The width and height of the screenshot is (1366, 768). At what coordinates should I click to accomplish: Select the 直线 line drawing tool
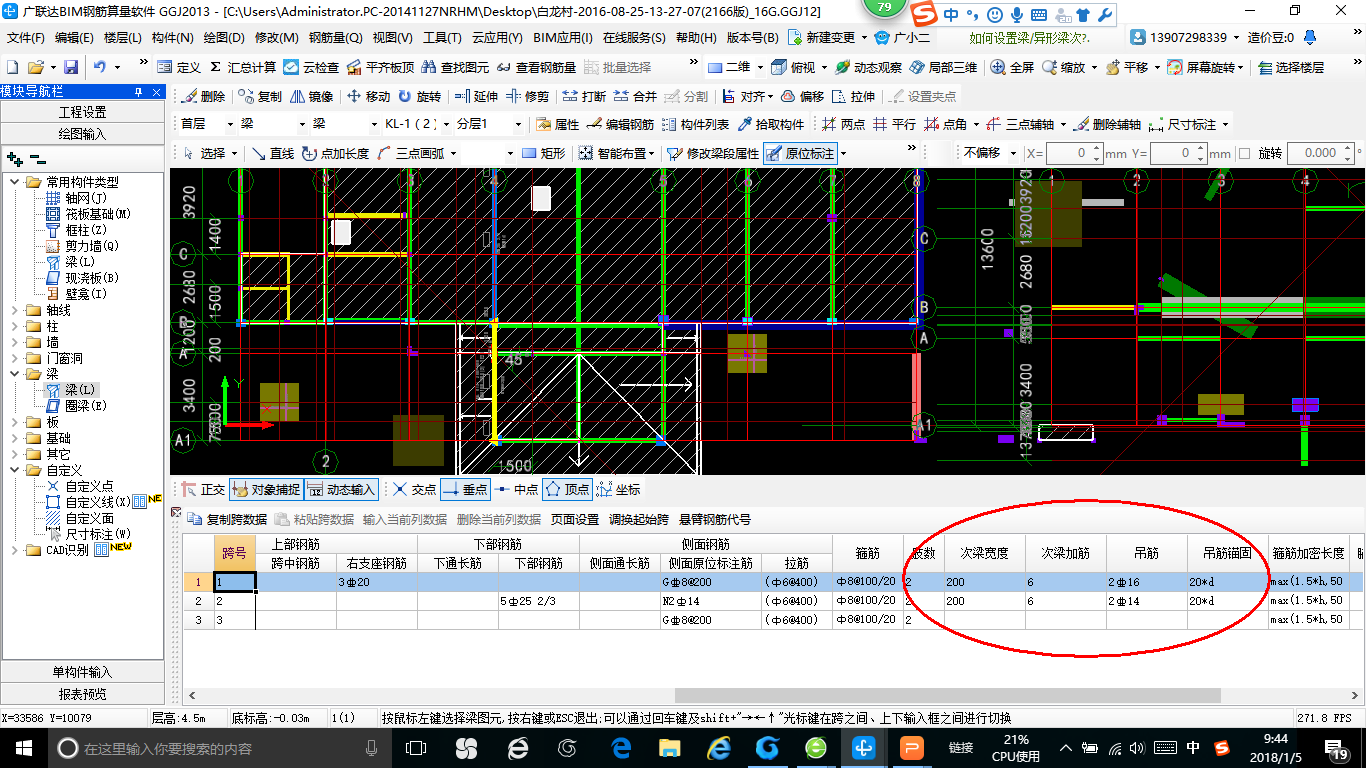coord(273,153)
